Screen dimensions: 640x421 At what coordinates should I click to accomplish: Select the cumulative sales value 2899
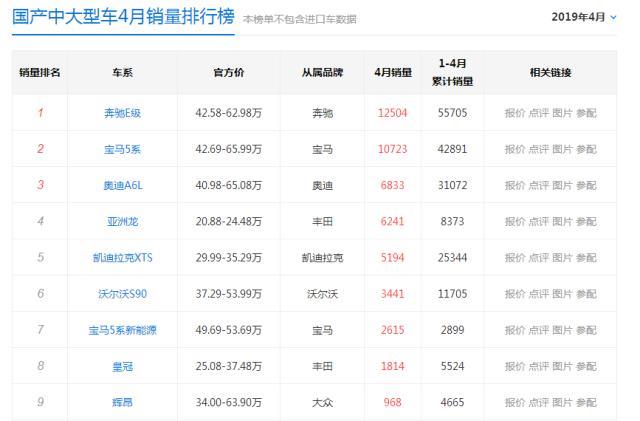click(452, 330)
